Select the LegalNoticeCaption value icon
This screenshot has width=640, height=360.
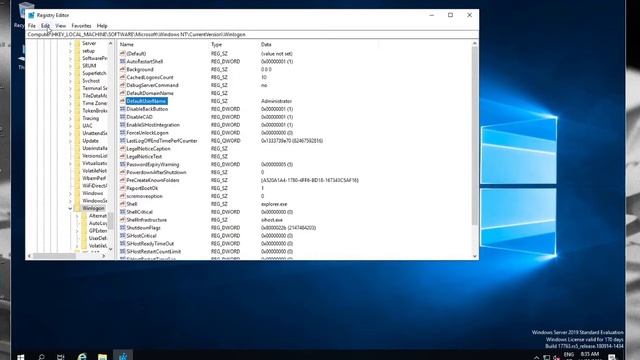pyautogui.click(x=122, y=149)
